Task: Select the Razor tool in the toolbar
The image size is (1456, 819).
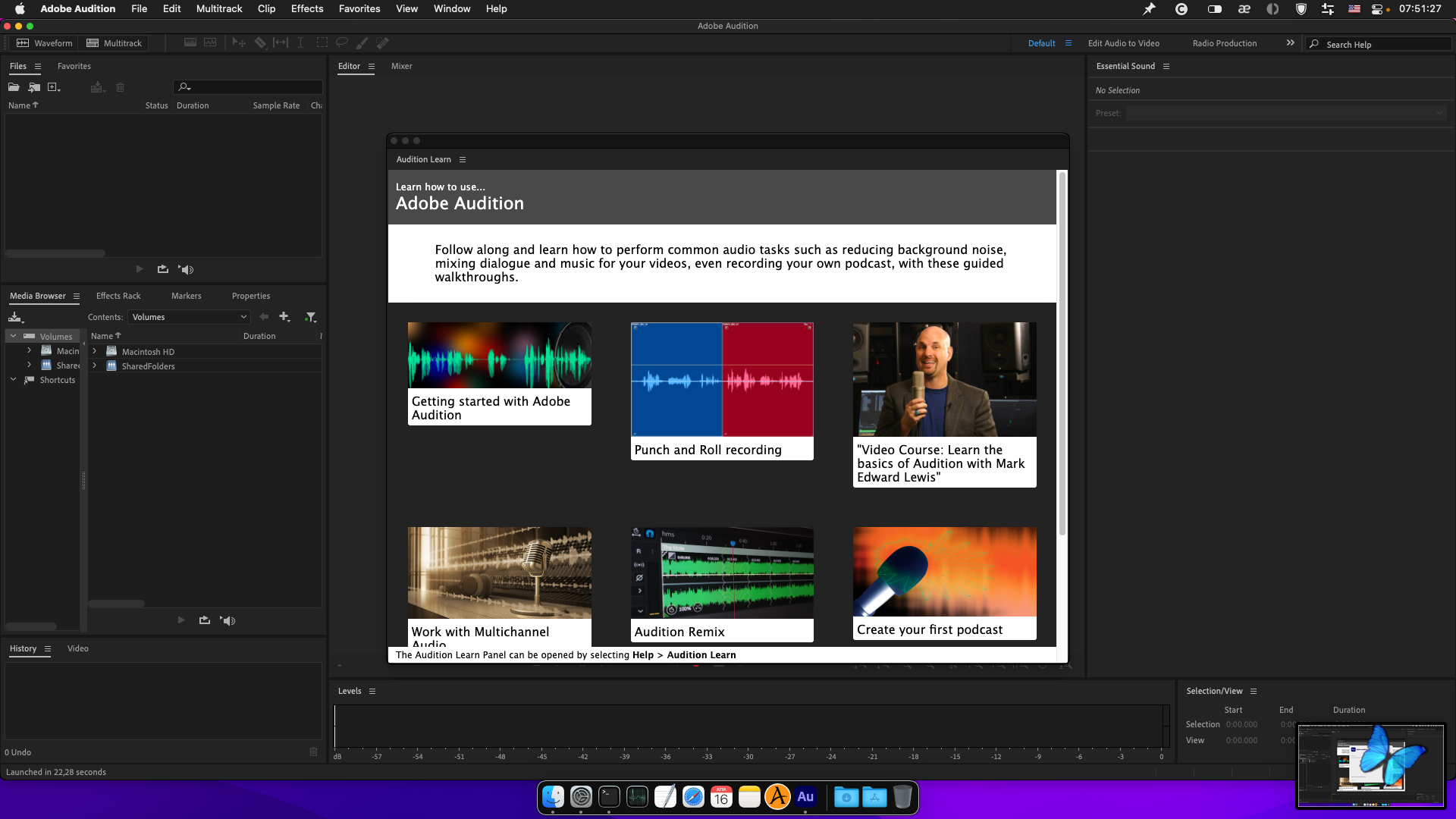Action: [x=260, y=43]
